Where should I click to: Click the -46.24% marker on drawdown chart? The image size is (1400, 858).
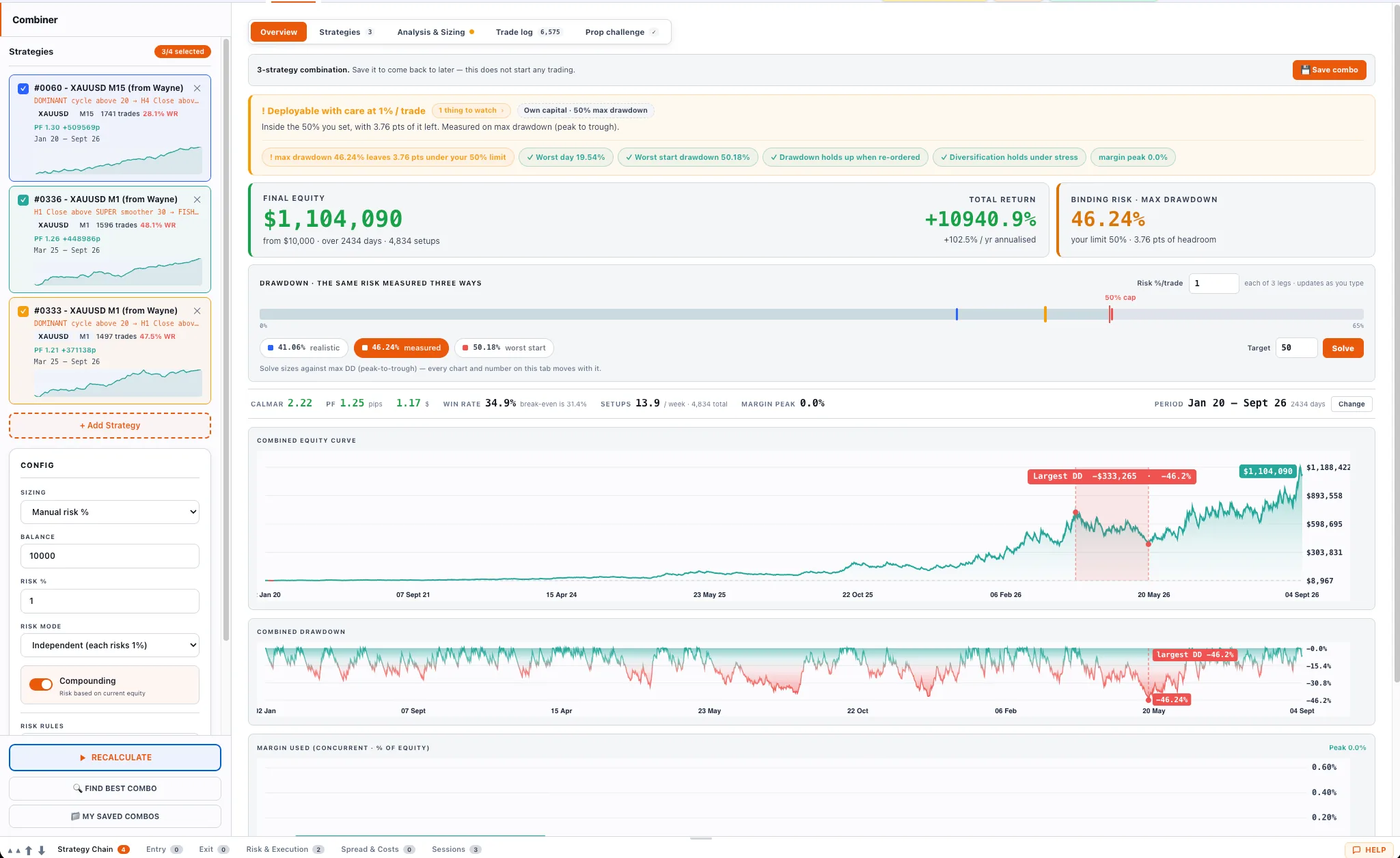pyautogui.click(x=1172, y=700)
